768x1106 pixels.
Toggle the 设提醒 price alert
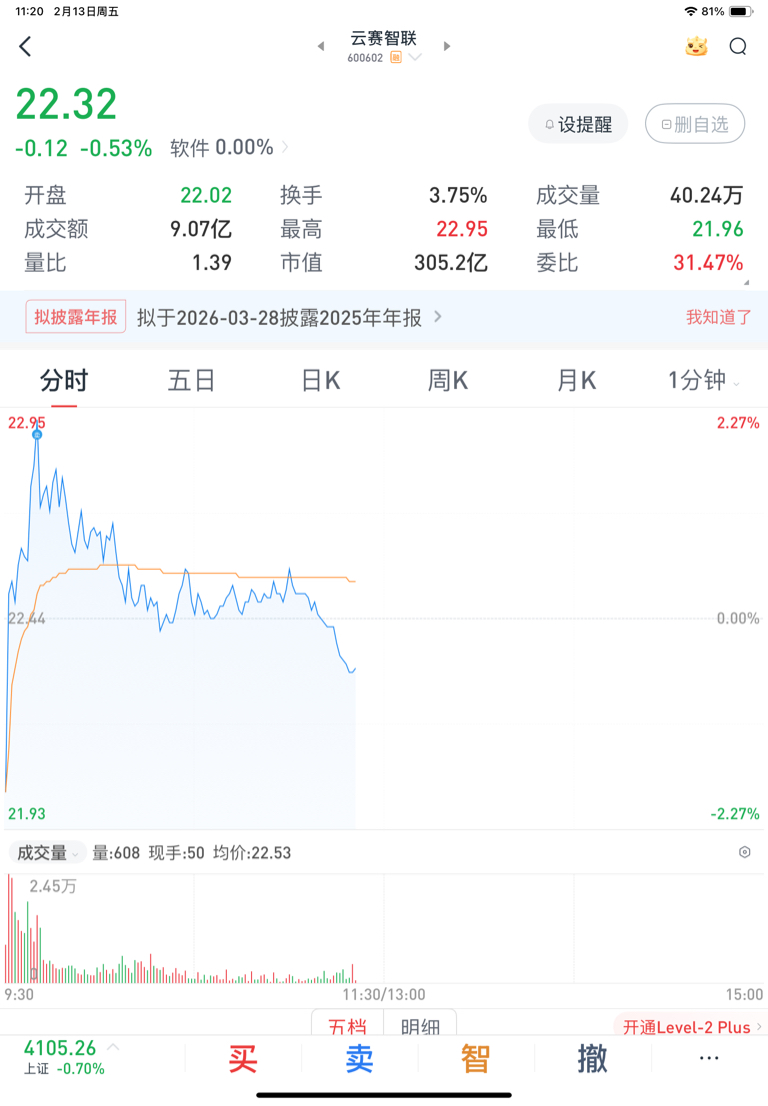click(x=578, y=124)
